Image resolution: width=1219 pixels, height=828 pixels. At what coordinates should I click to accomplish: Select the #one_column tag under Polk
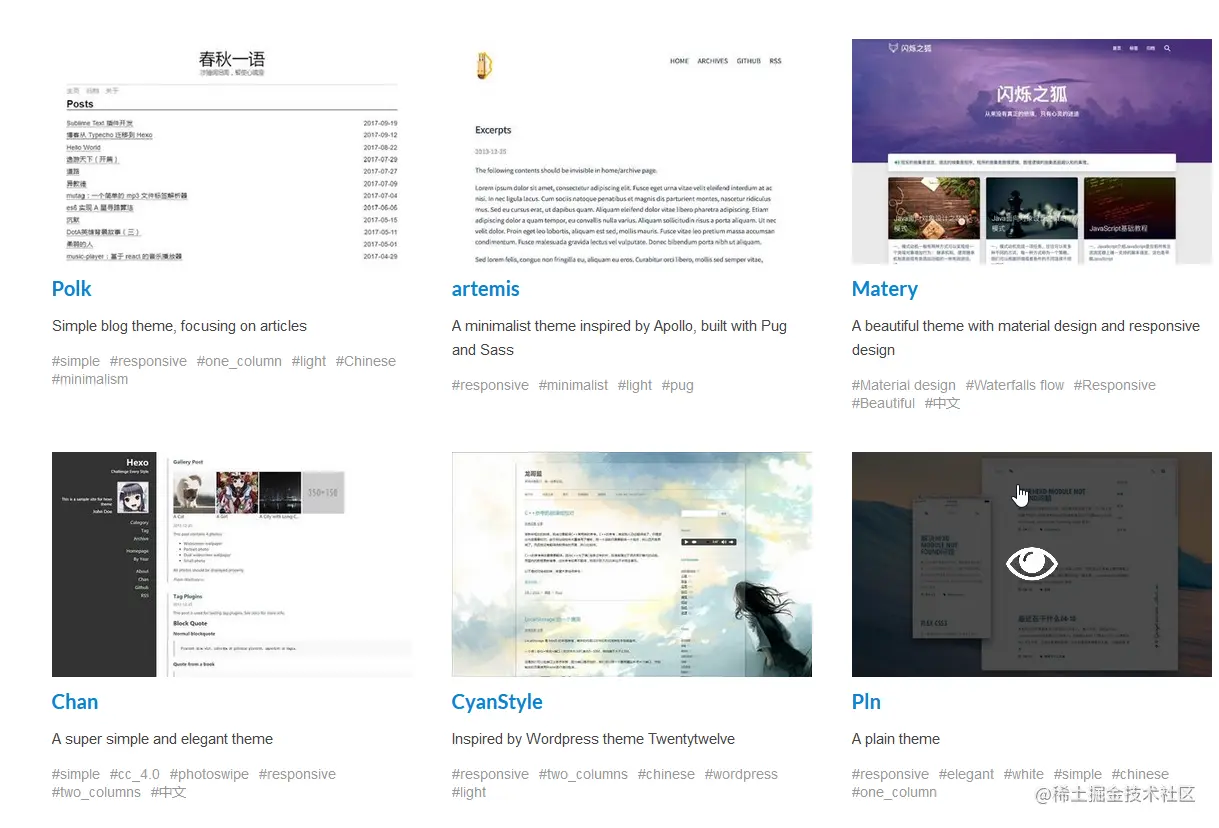[x=239, y=361]
